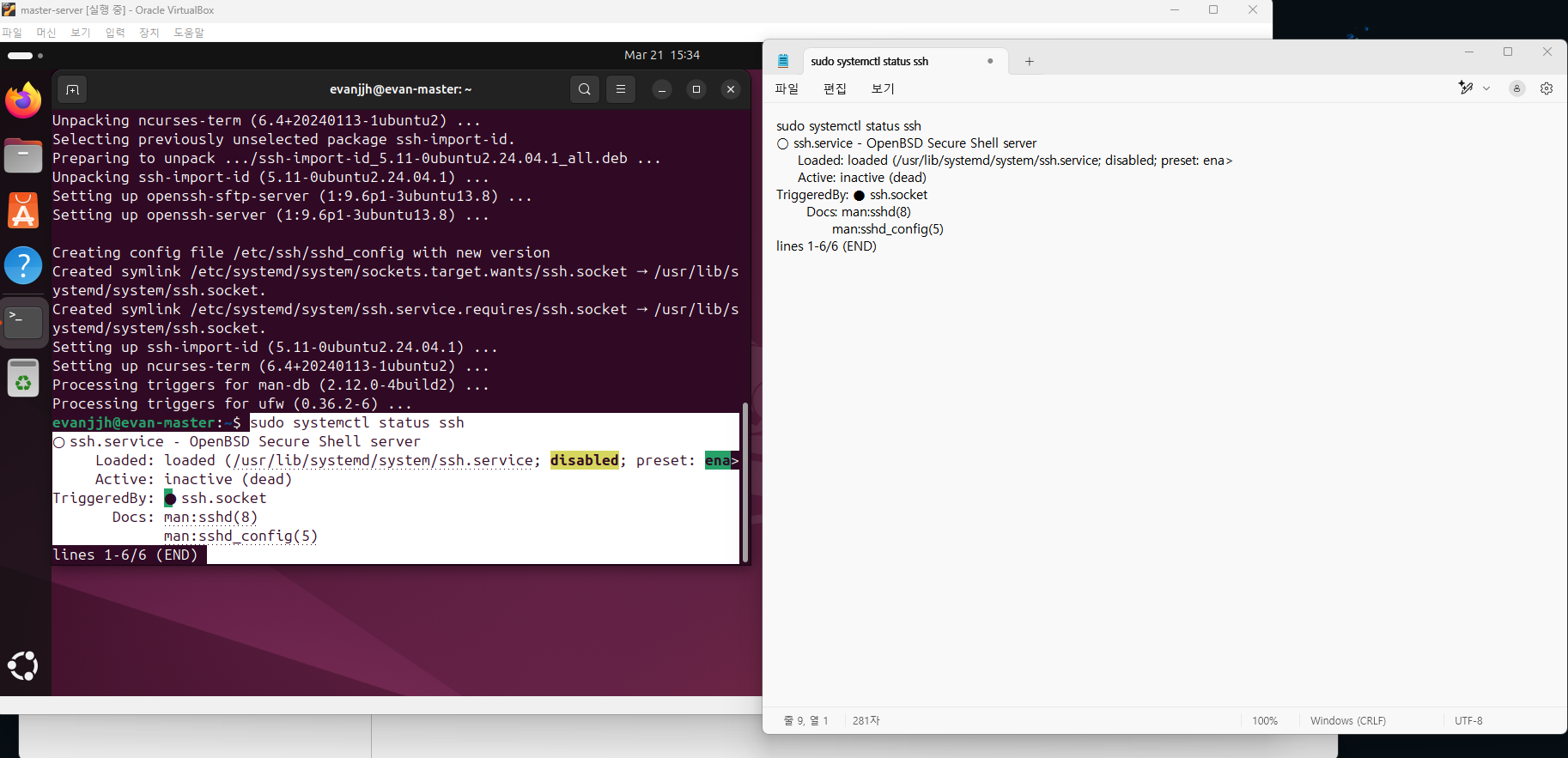
Task: Open Notepad 파일 menu
Action: pos(787,88)
